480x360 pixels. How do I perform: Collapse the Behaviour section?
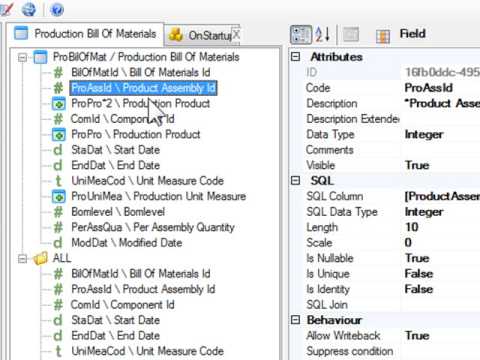pos(295,320)
